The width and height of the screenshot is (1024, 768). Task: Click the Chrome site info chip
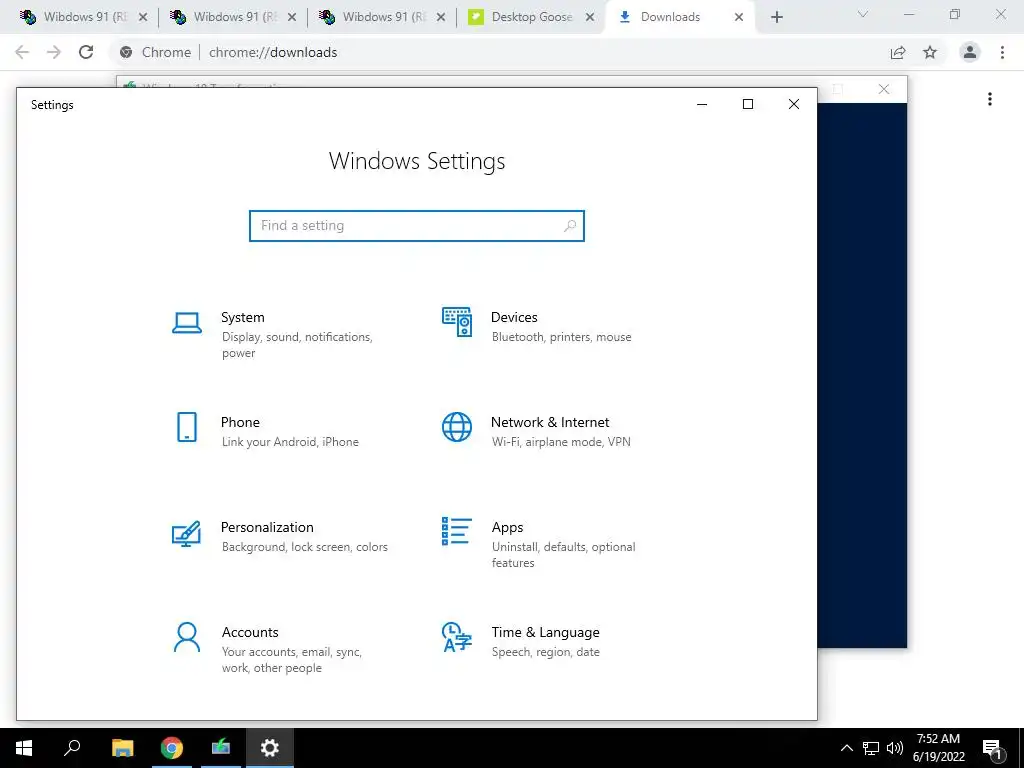[x=157, y=52]
